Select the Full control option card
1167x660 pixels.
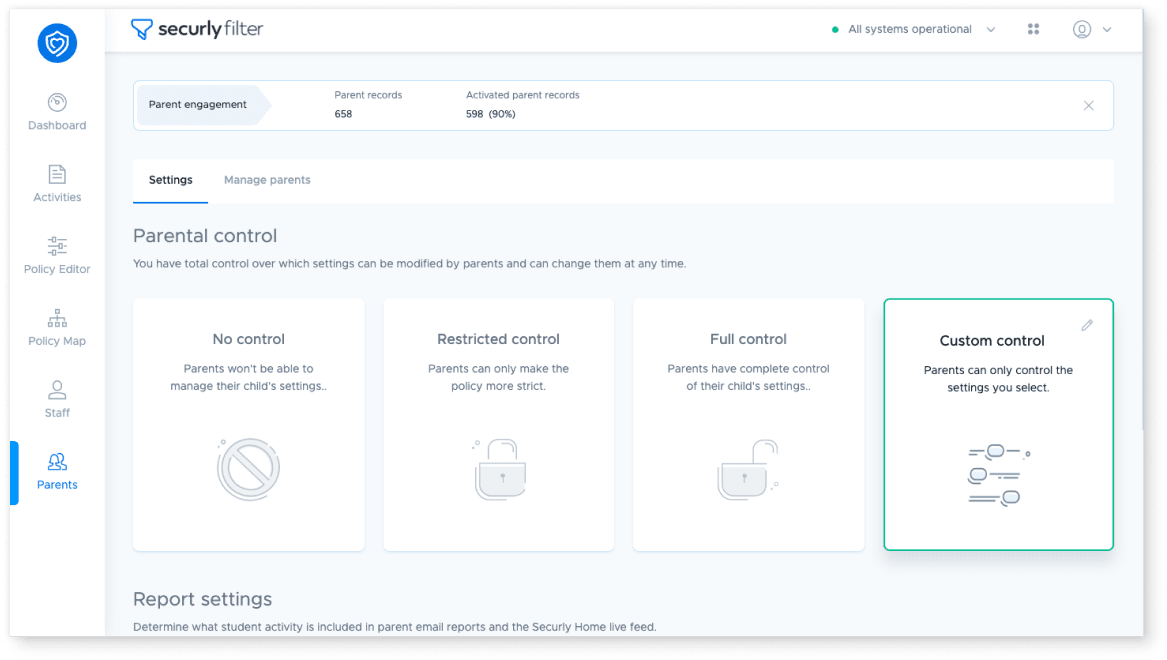749,425
